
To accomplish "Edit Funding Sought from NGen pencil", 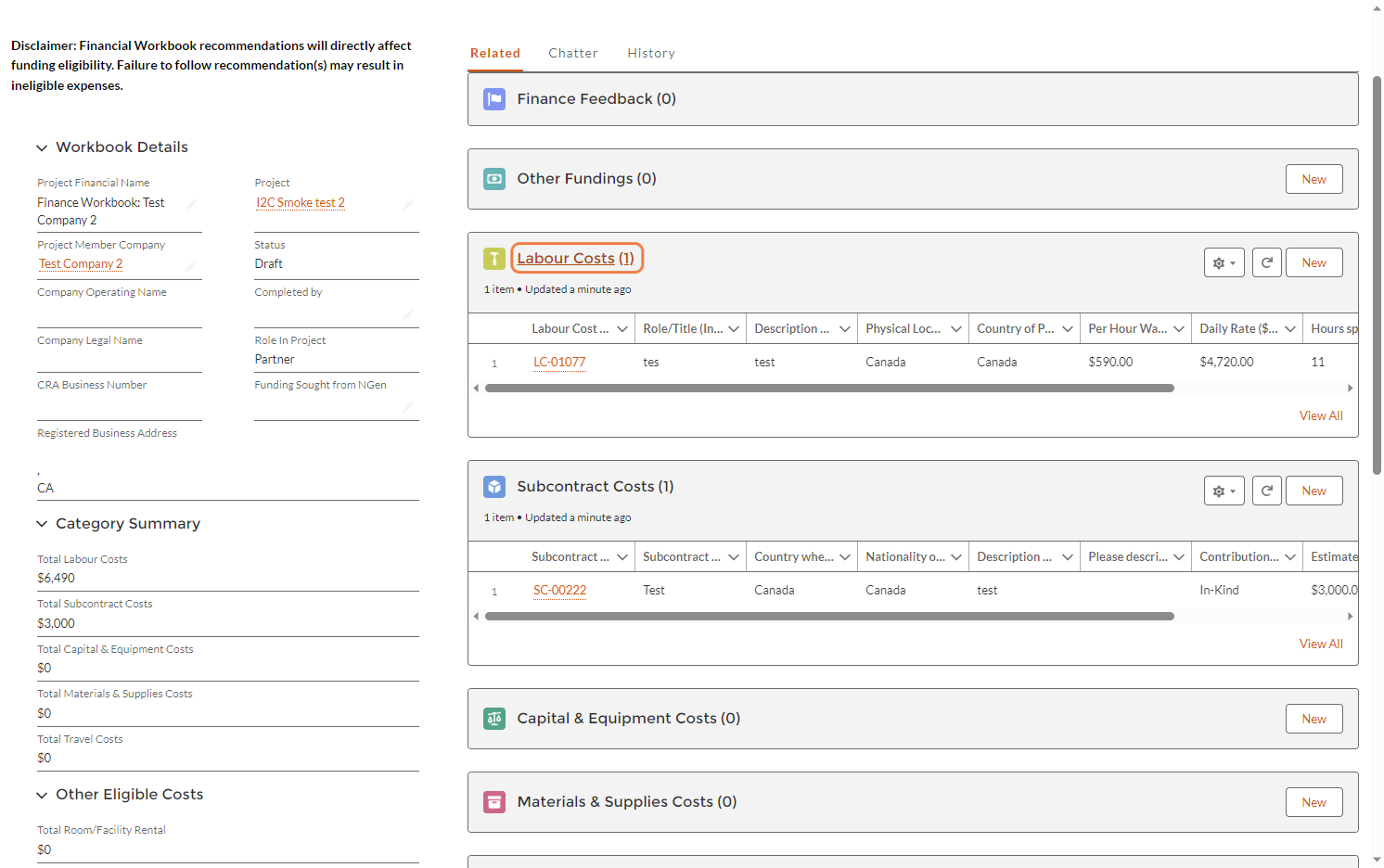I will 408,407.
